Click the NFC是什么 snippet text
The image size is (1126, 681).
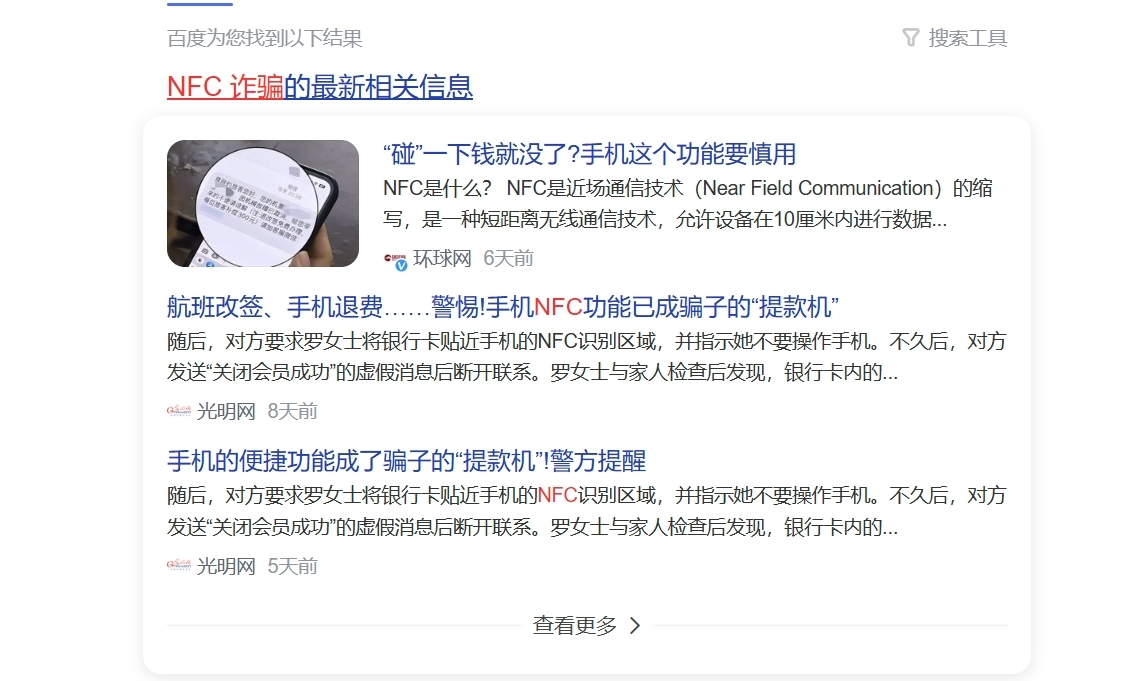coord(688,203)
